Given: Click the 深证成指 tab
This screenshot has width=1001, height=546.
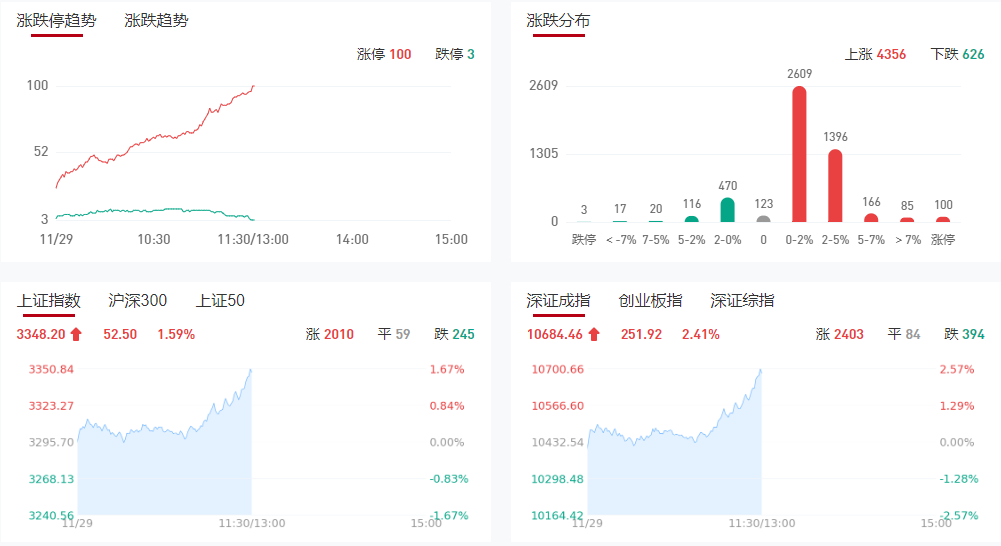Looking at the screenshot, I should click(x=558, y=300).
